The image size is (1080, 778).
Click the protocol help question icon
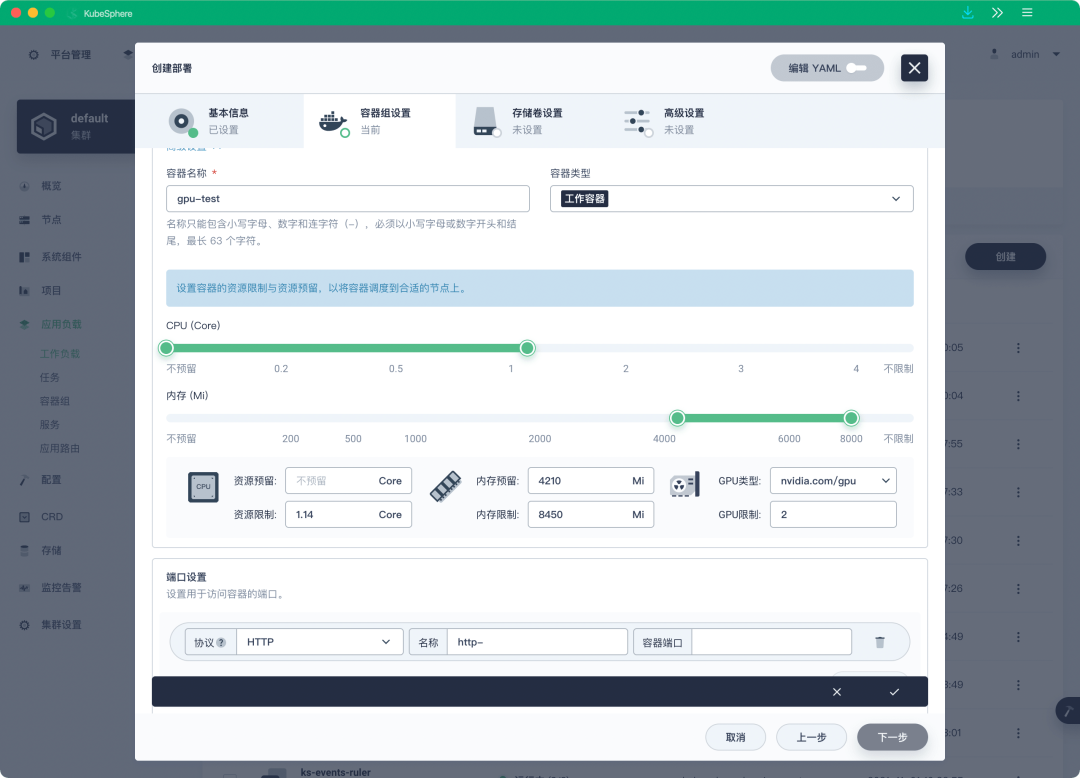coord(221,642)
